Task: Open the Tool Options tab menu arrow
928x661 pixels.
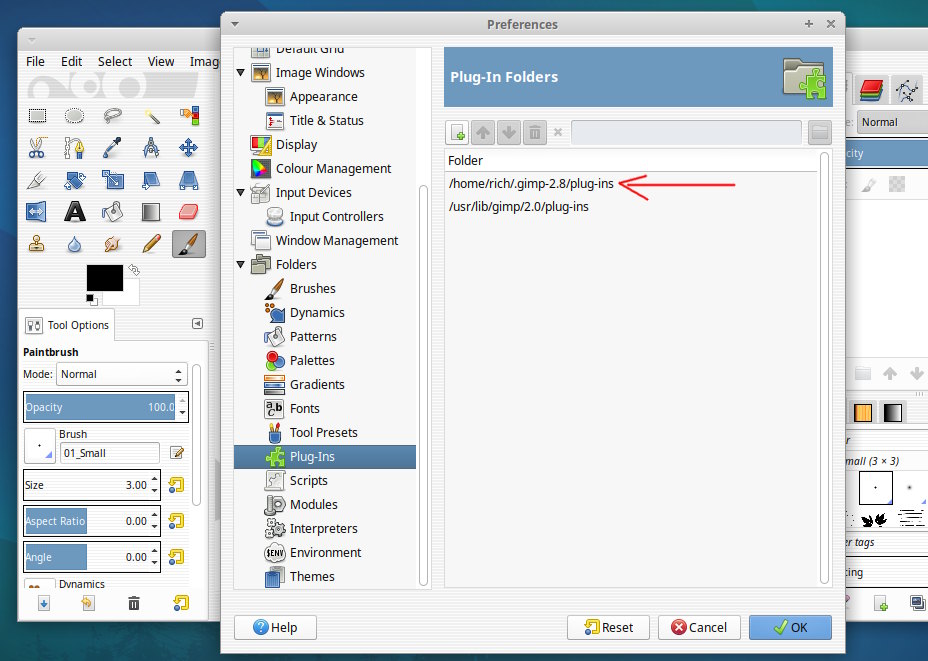Action: 198,324
